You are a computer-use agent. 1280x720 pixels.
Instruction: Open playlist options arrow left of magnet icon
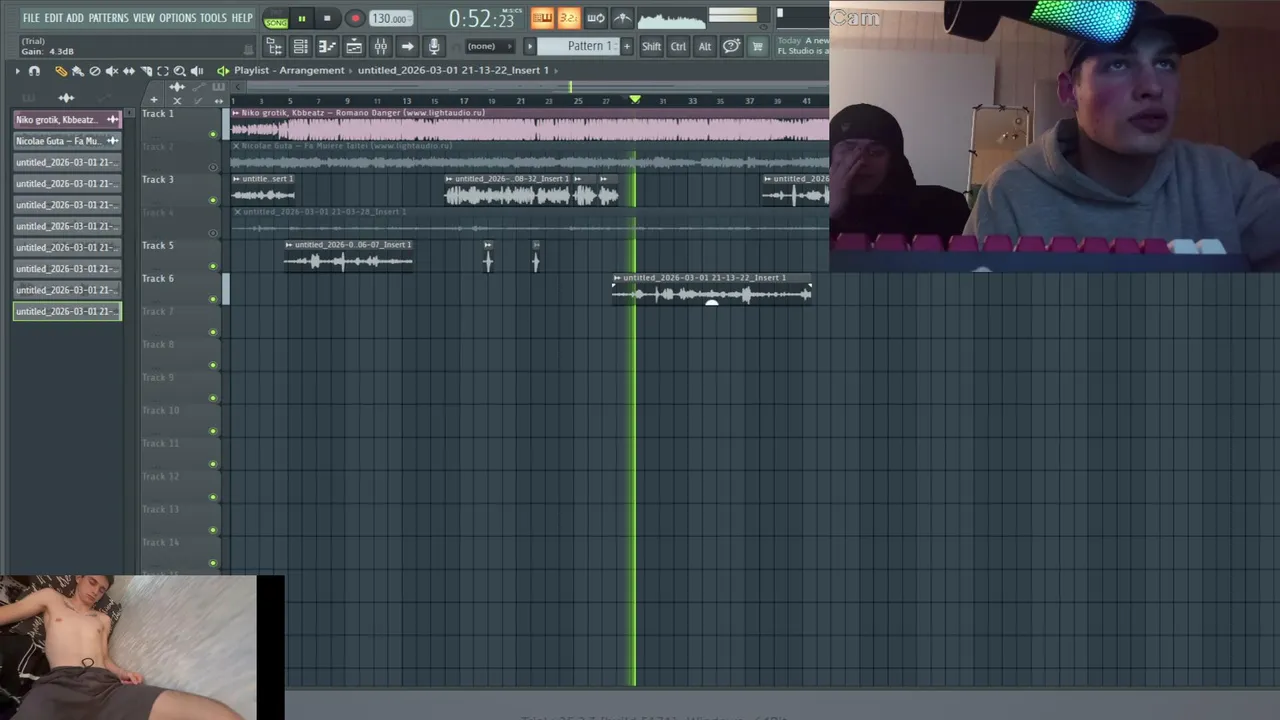(x=17, y=71)
